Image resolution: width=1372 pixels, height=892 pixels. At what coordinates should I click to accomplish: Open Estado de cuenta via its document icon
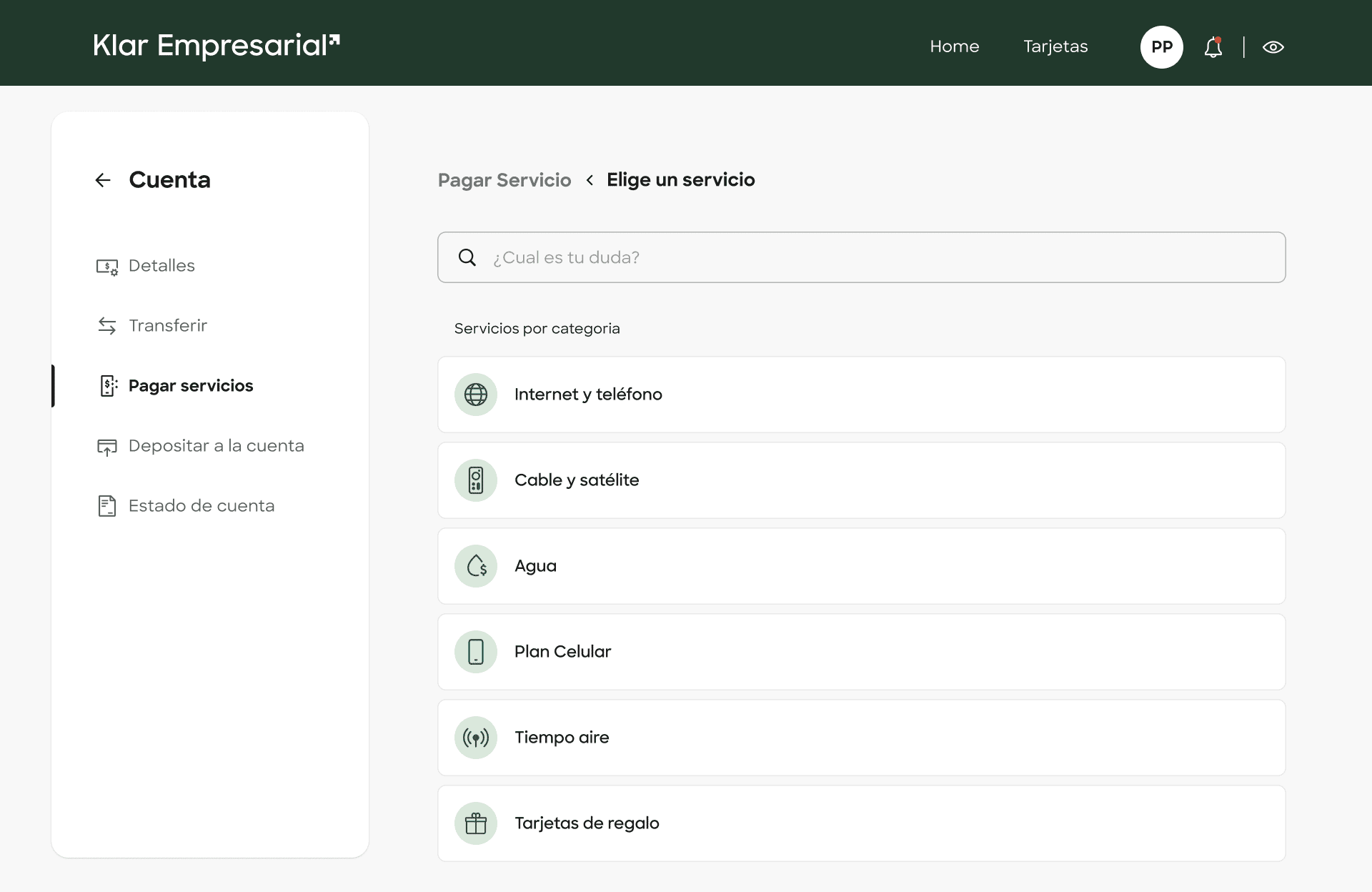point(107,505)
